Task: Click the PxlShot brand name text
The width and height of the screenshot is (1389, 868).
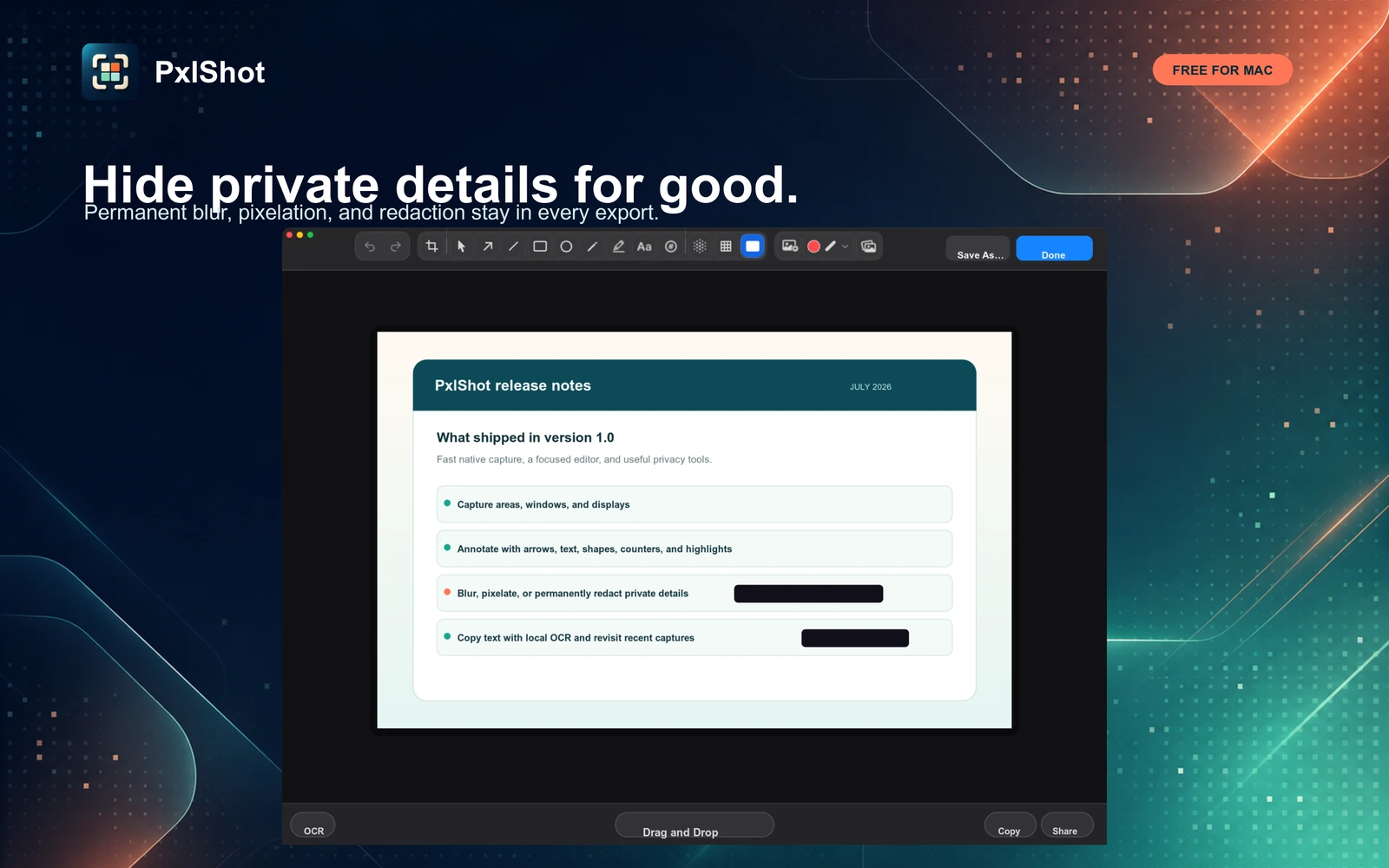Action: [x=209, y=72]
